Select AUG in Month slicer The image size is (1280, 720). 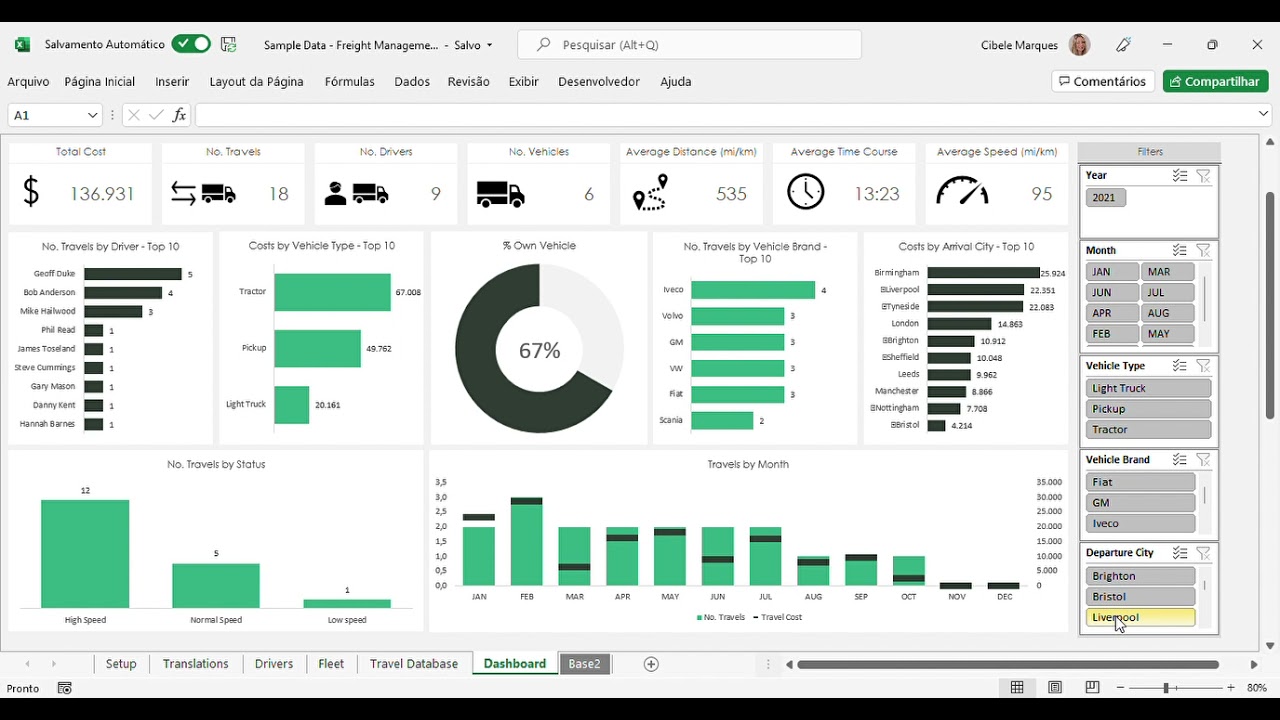coord(1167,313)
